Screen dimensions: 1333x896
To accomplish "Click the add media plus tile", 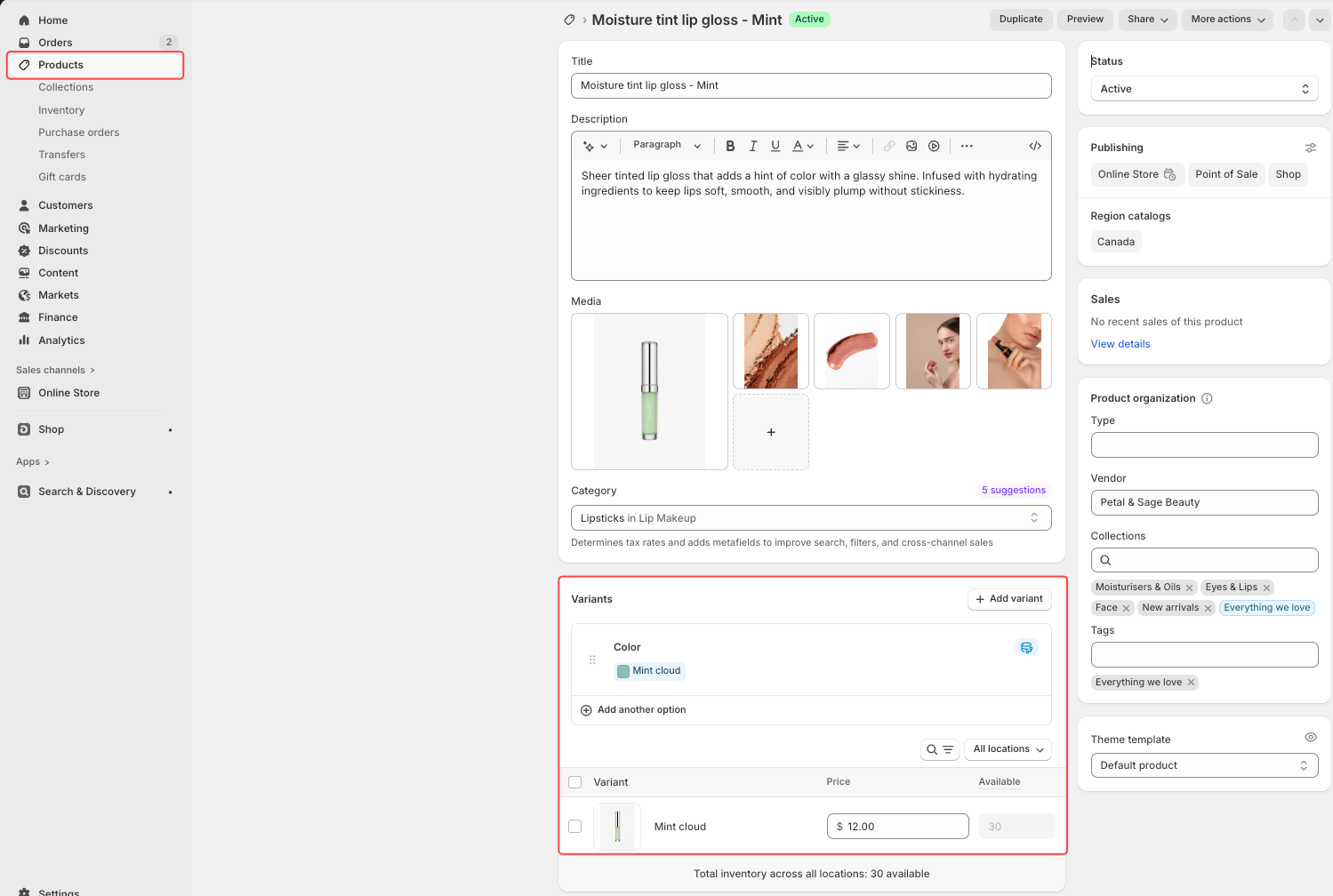I will [771, 432].
